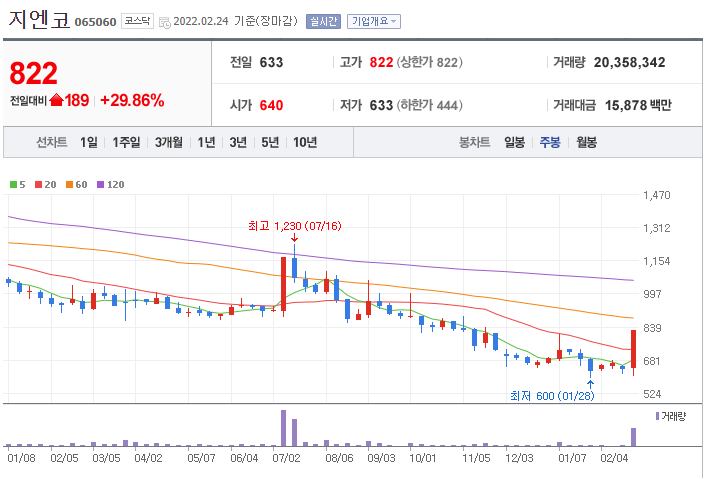Click the red arrow at 최고 1,230 marker
The height and width of the screenshot is (478, 703).
click(294, 238)
